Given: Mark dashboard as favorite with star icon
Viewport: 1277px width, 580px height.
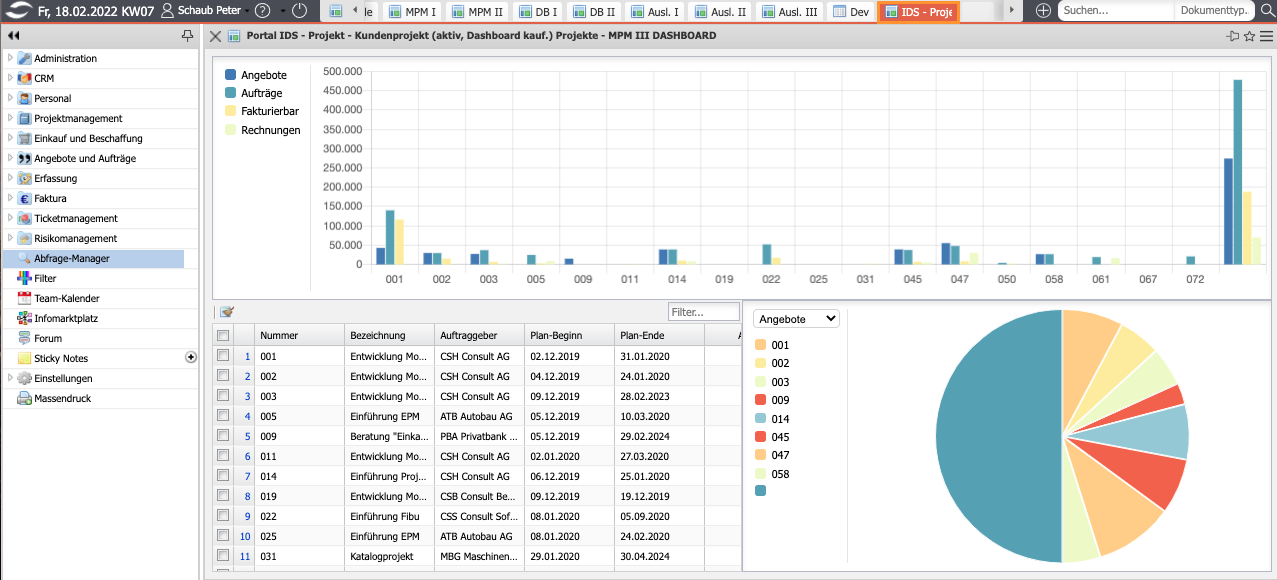Looking at the screenshot, I should [1249, 36].
